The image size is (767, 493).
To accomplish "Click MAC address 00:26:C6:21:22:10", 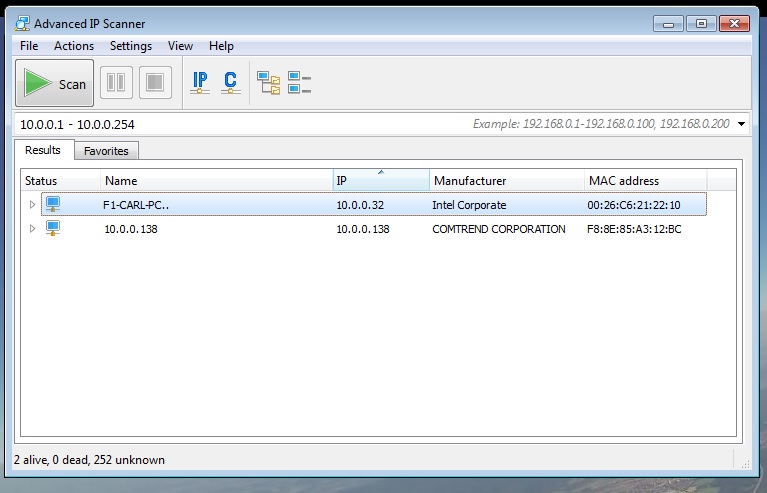I will (x=633, y=205).
